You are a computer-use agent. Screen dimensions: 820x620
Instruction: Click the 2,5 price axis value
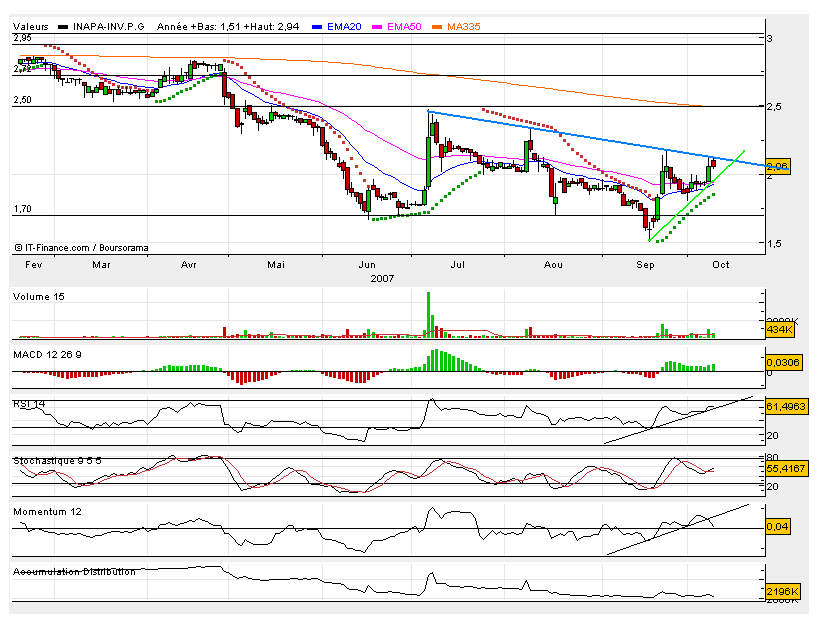tap(773, 107)
